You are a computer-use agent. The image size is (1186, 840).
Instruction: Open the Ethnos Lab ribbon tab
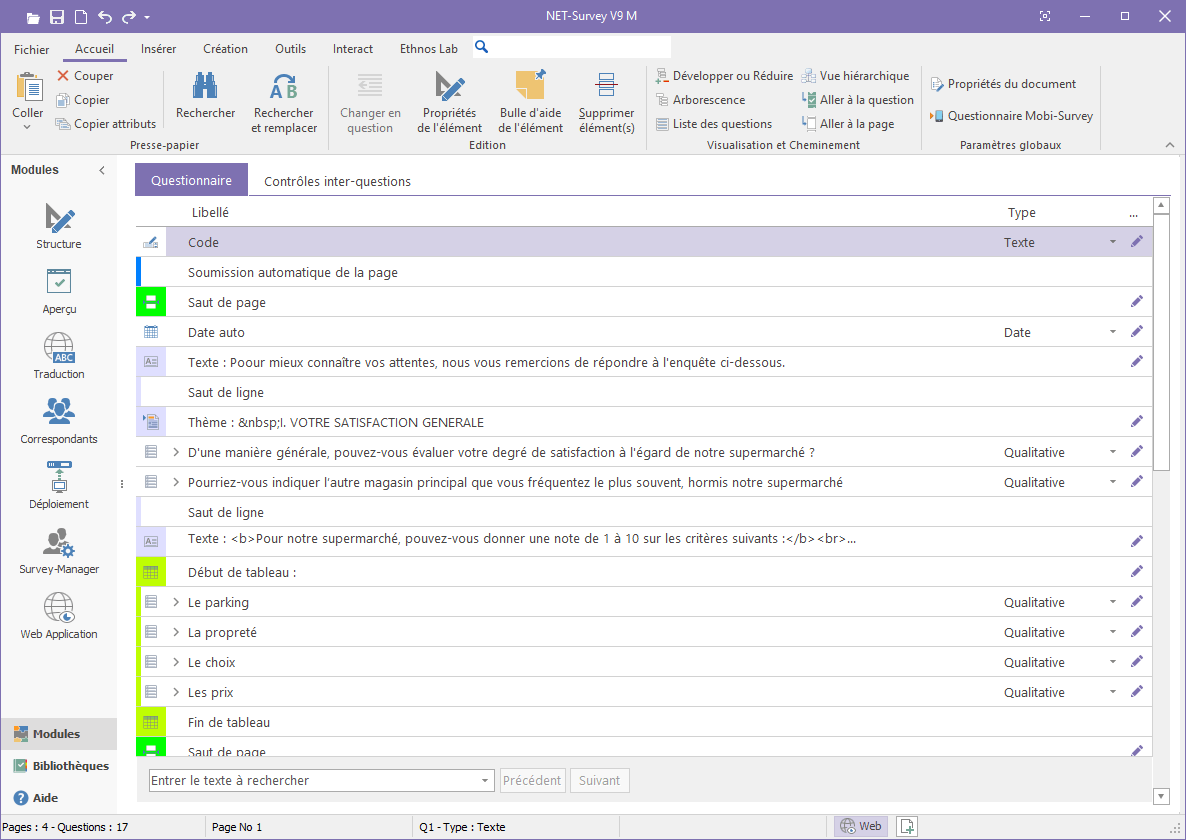click(429, 49)
